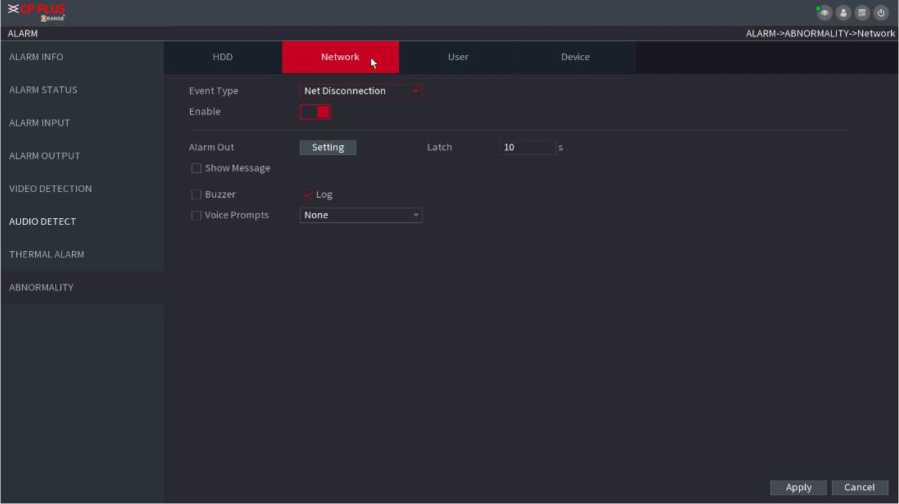Image resolution: width=899 pixels, height=504 pixels.
Task: Select the User tab
Action: [x=458, y=57]
